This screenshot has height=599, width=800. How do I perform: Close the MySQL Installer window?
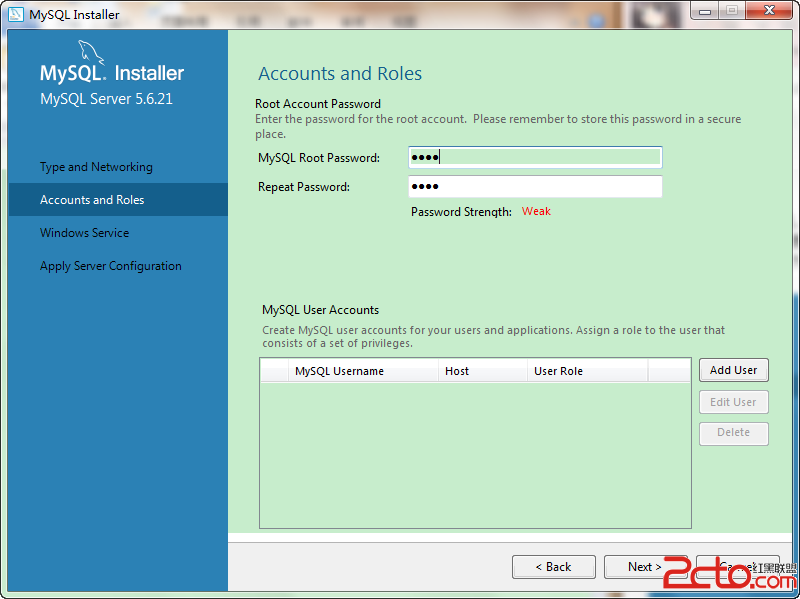[769, 11]
